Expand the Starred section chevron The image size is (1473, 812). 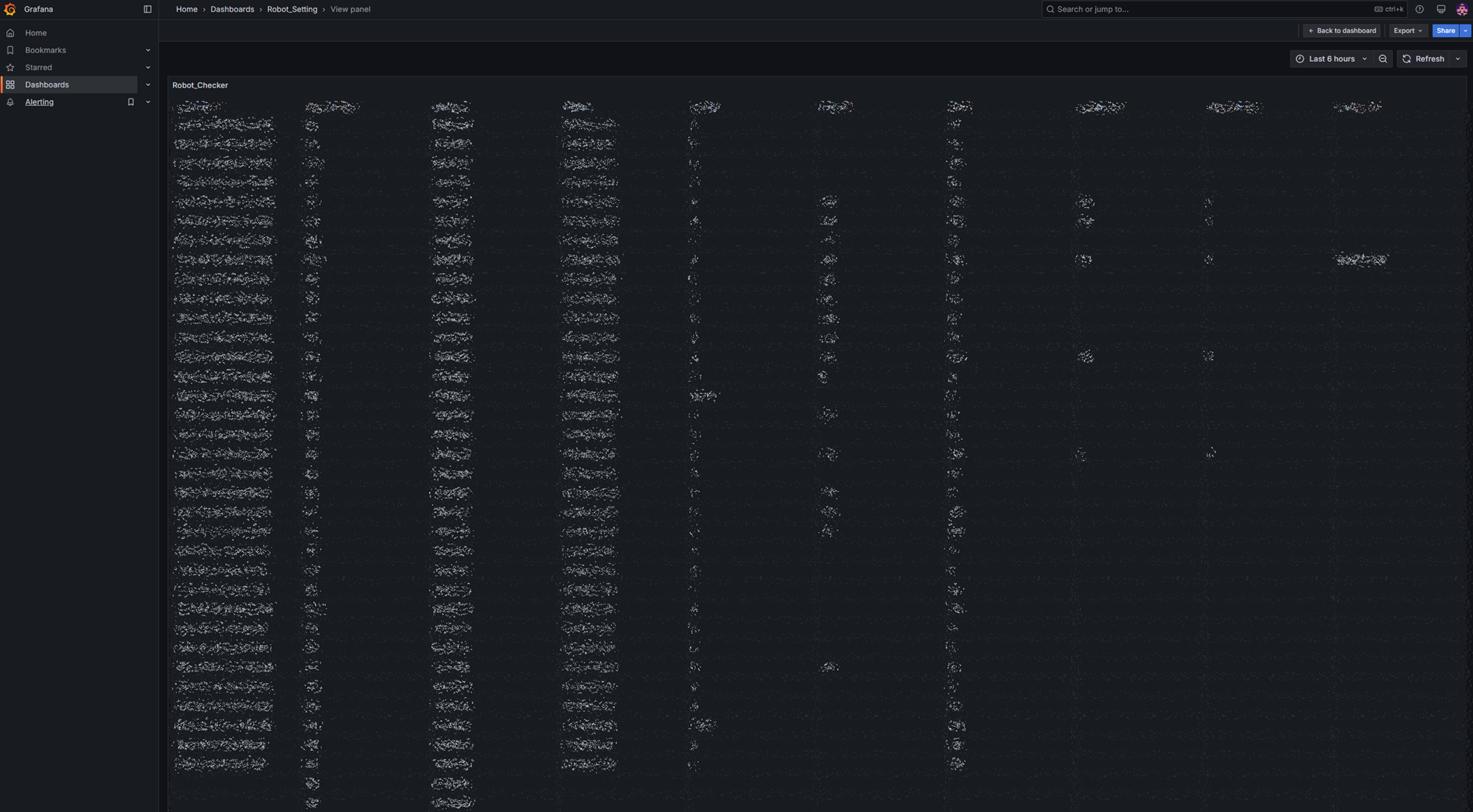coord(148,68)
